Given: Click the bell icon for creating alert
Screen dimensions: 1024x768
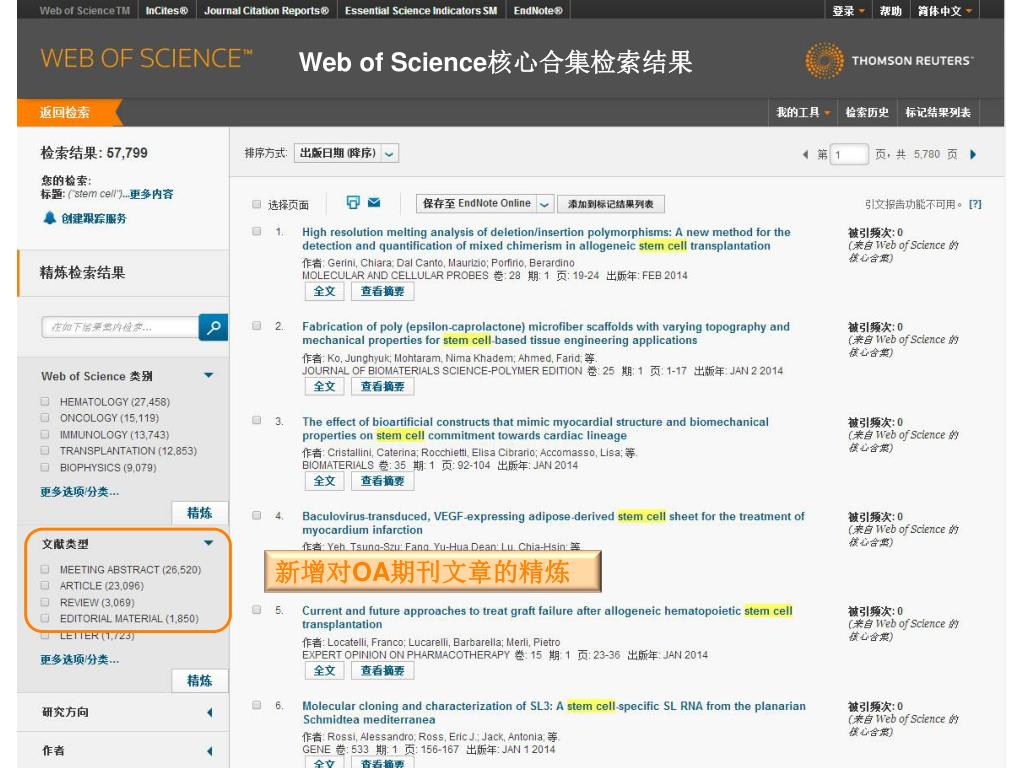Looking at the screenshot, I should coord(49,218).
